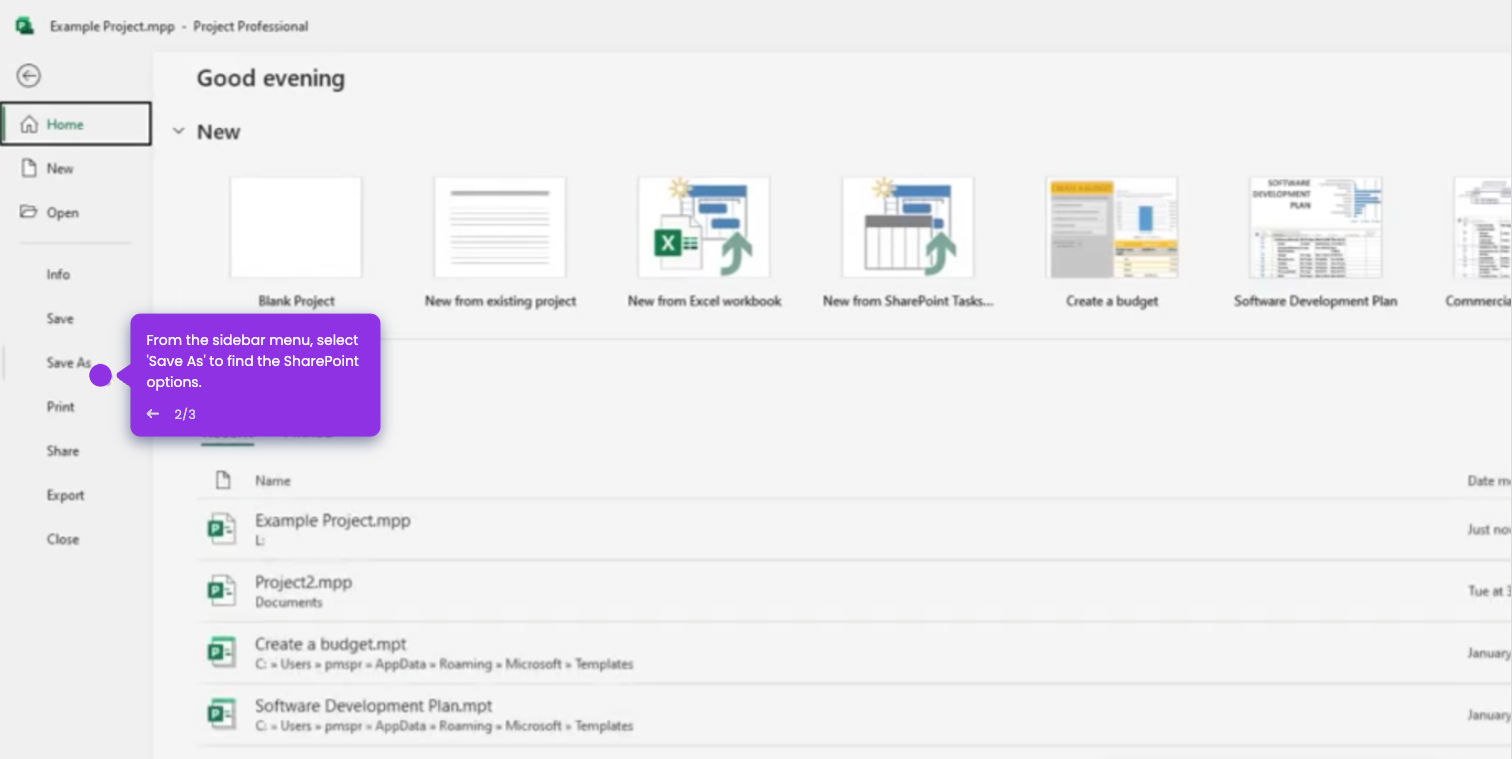
Task: Open the Info menu item
Action: pos(58,274)
